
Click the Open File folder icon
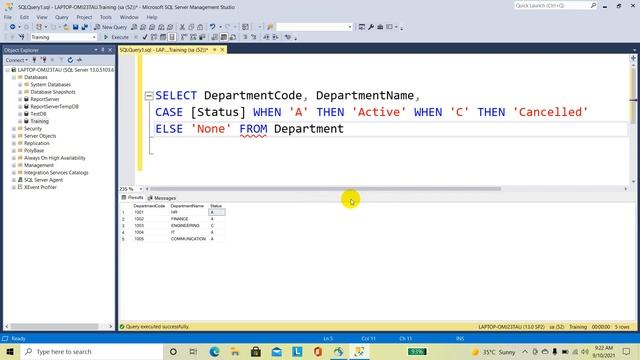pos(66,27)
